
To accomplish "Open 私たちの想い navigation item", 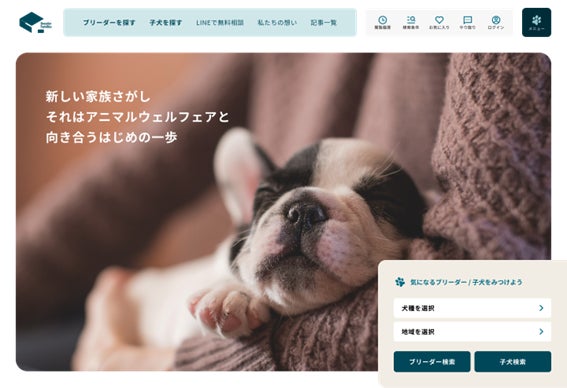I will point(277,22).
